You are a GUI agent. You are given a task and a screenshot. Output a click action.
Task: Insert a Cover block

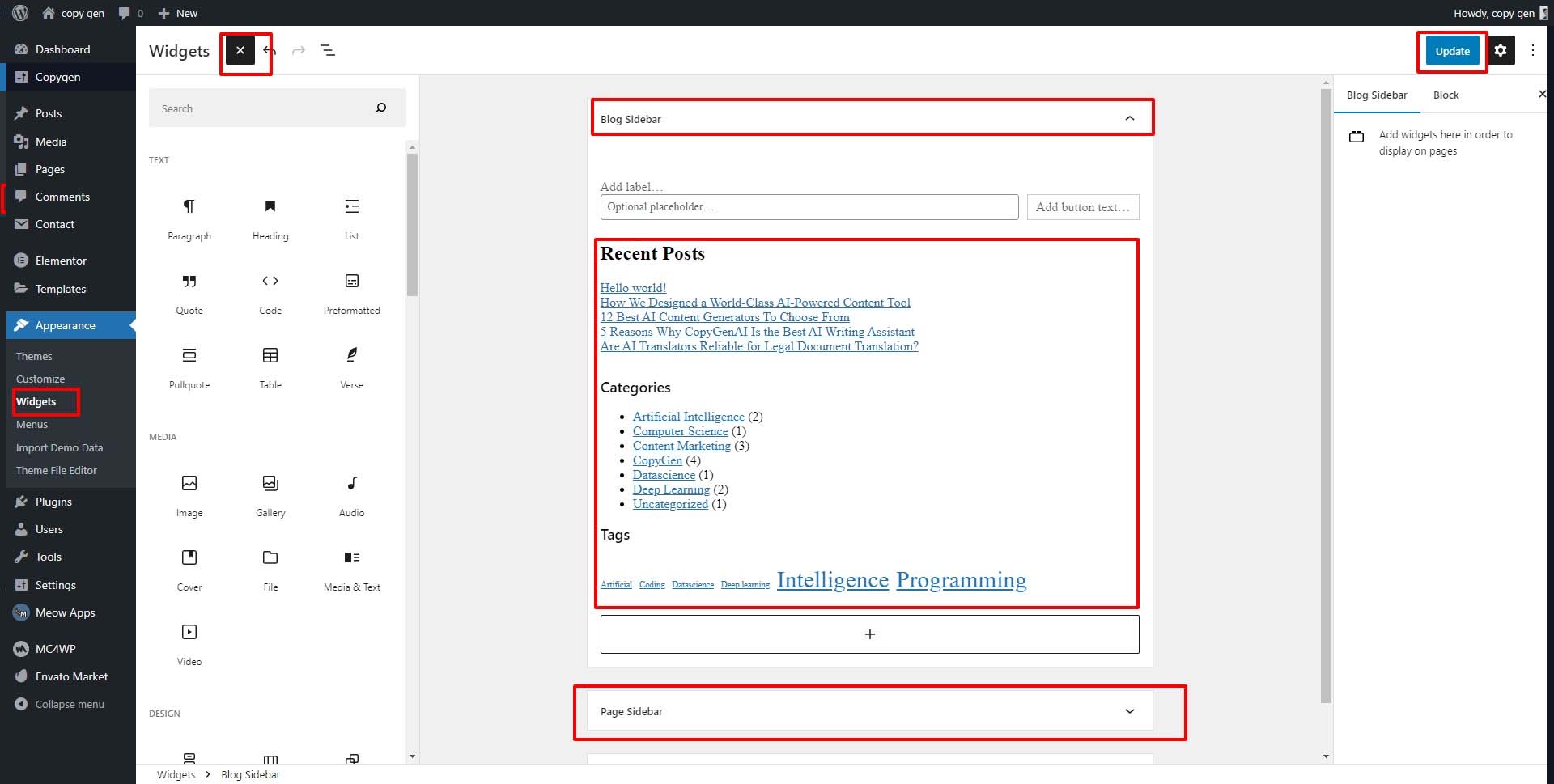click(189, 570)
